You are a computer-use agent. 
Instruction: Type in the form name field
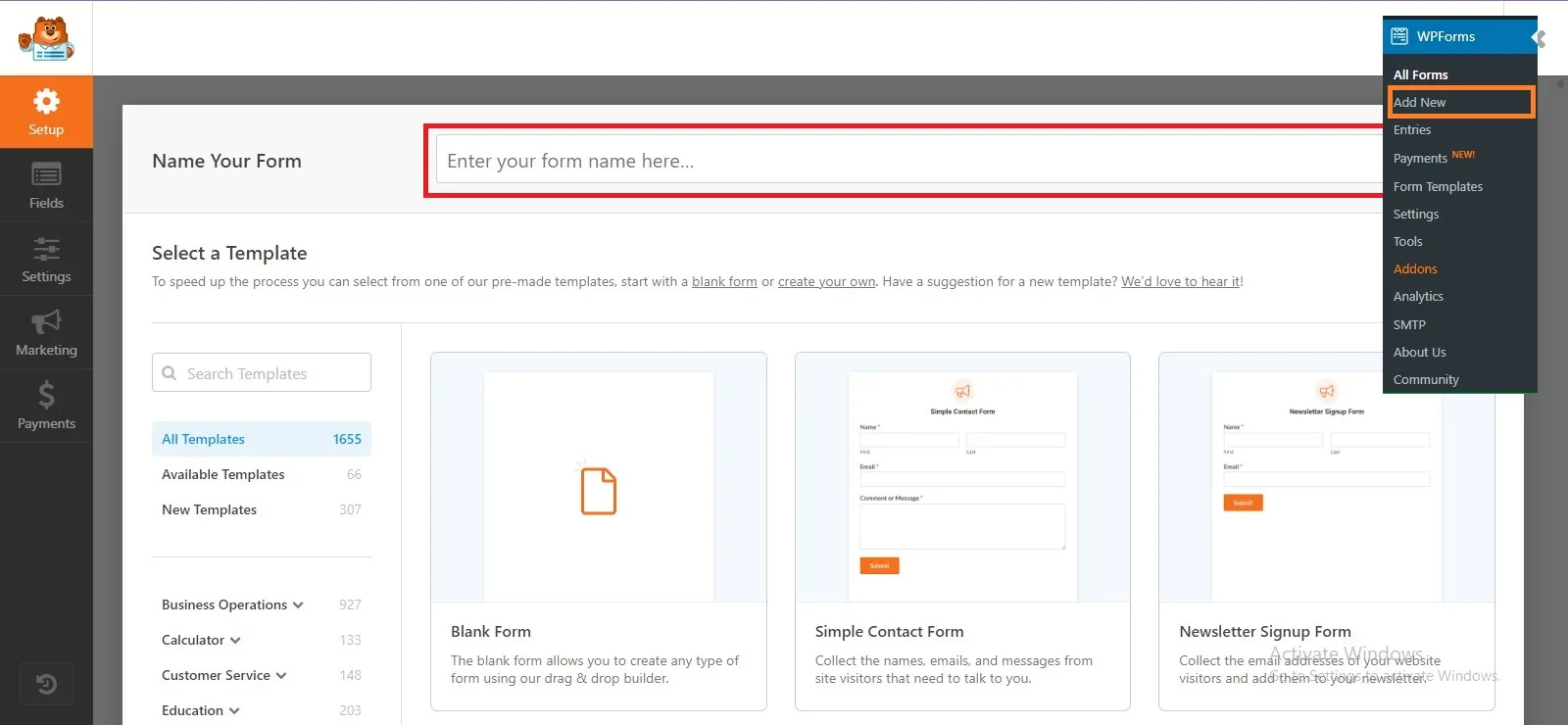coord(908,161)
